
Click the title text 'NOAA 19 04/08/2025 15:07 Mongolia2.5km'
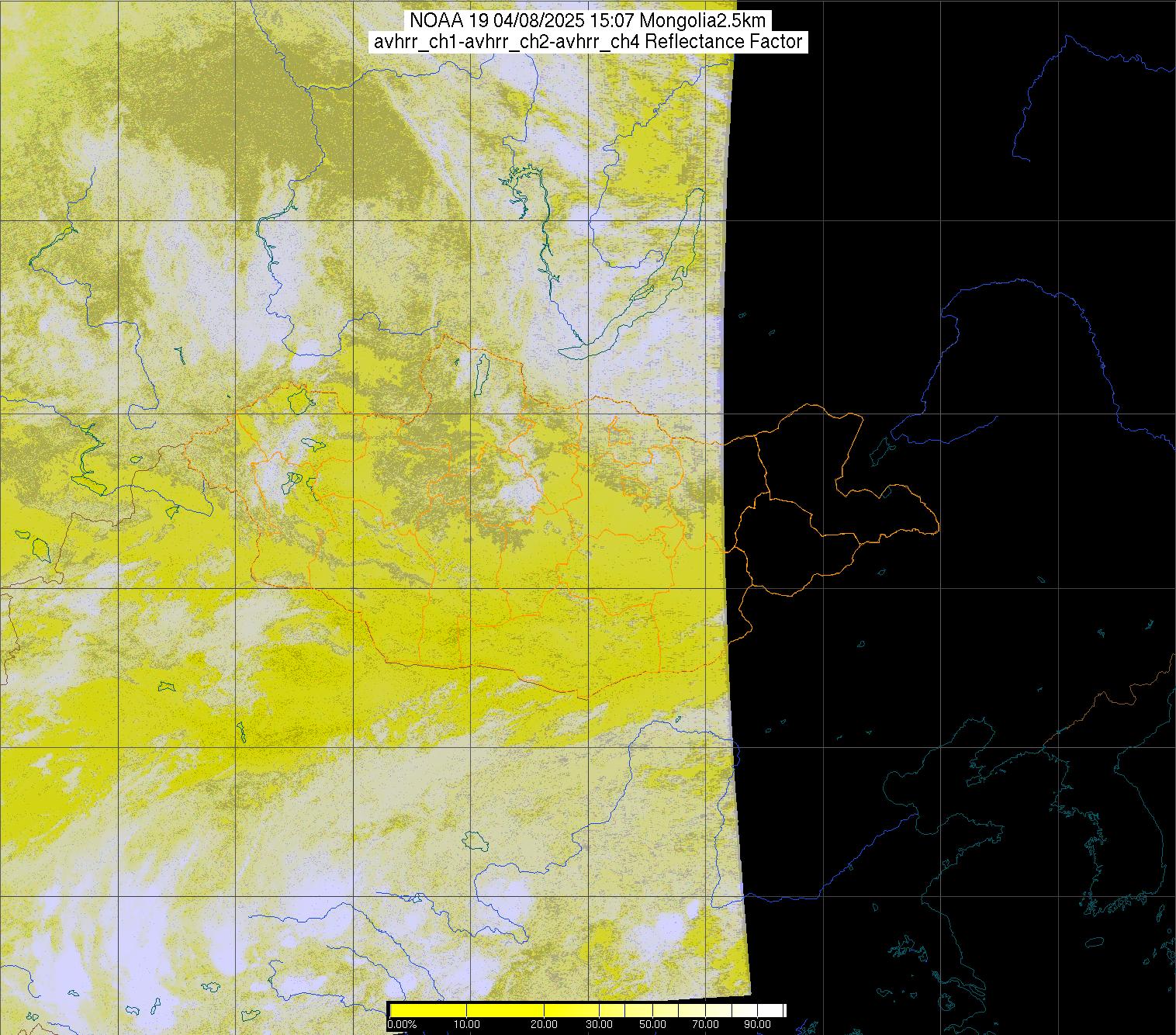pyautogui.click(x=588, y=21)
